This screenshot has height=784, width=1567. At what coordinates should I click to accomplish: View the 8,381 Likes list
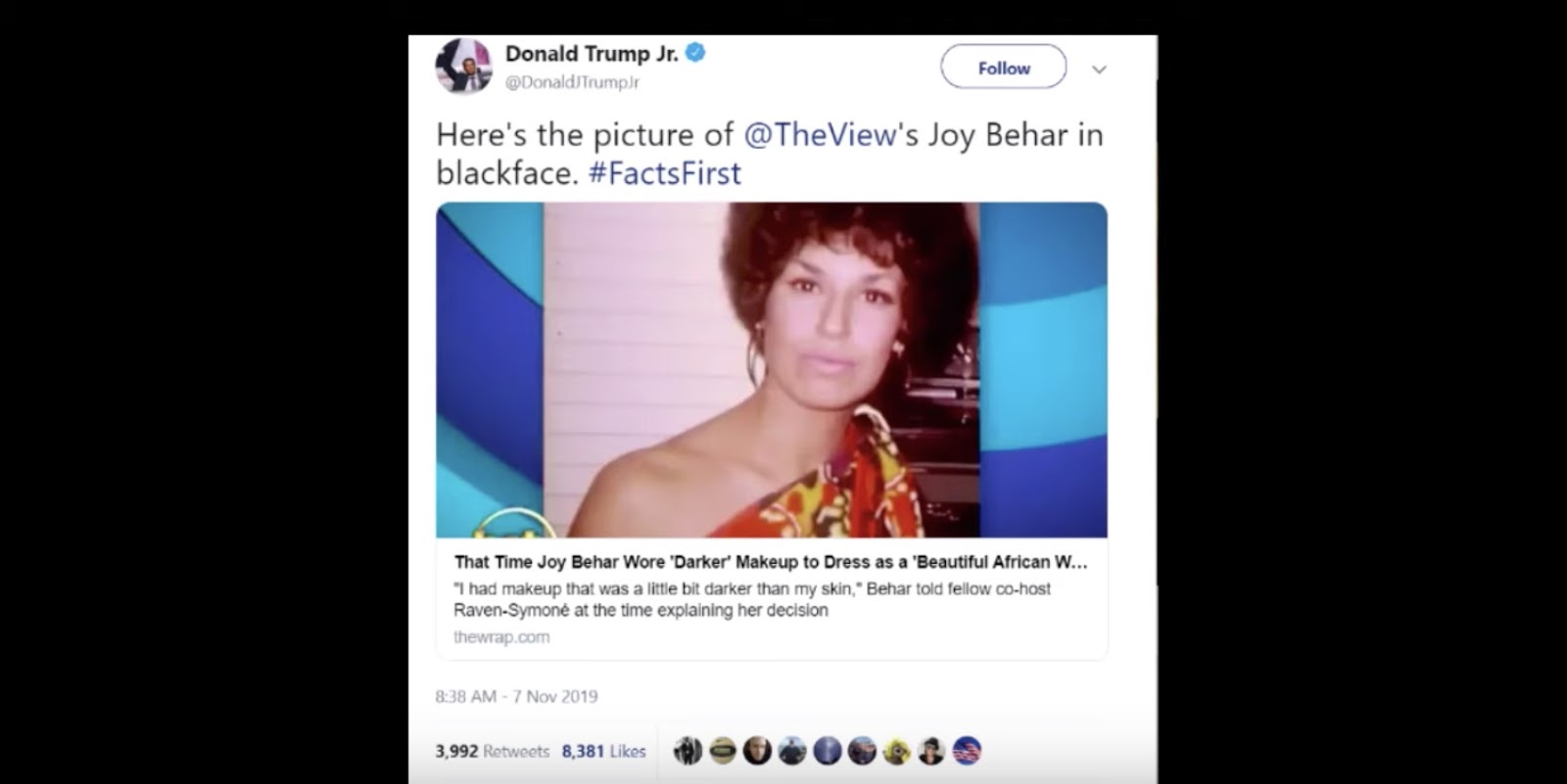[604, 752]
